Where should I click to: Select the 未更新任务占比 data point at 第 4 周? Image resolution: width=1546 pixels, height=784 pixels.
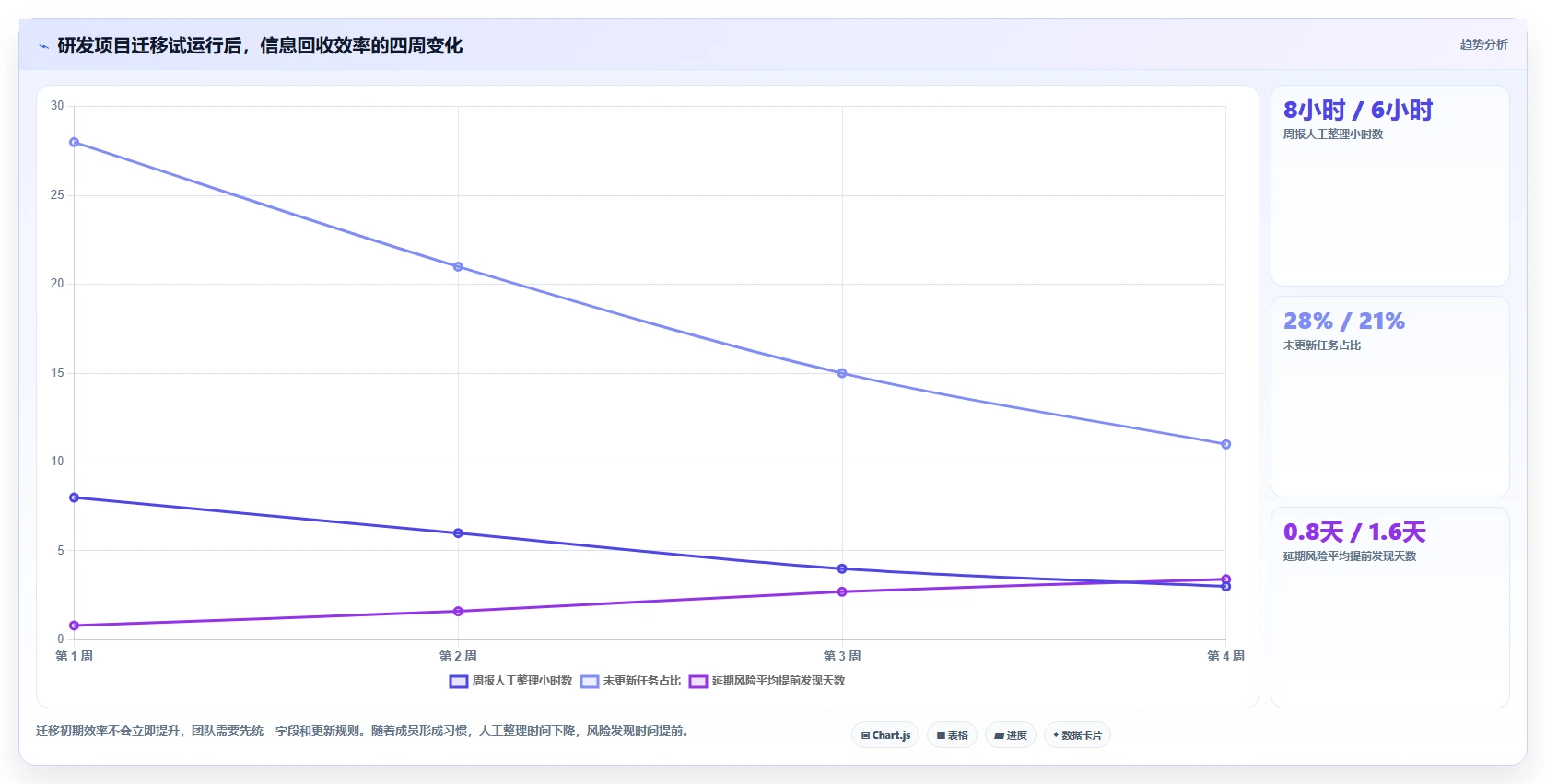1226,444
